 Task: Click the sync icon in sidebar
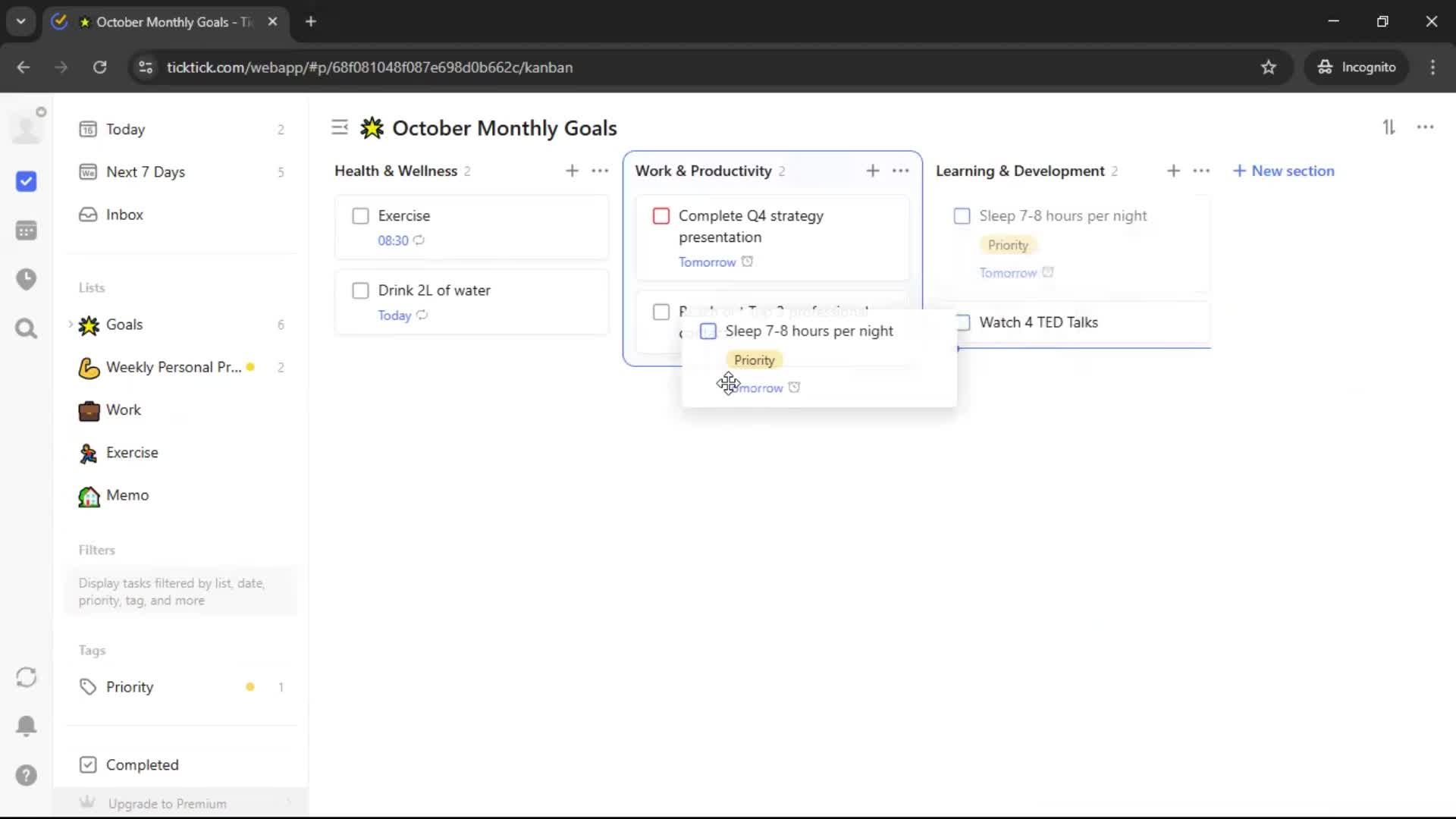point(26,677)
